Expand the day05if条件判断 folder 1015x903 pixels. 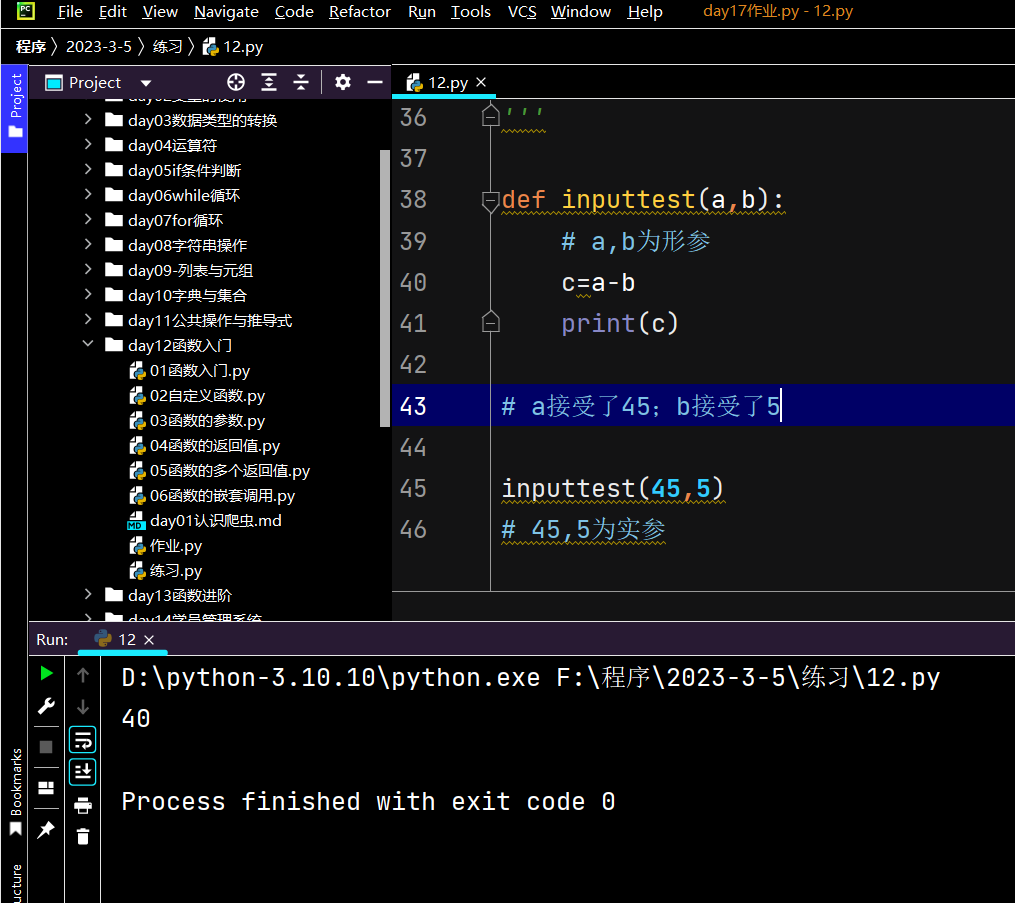pos(88,169)
